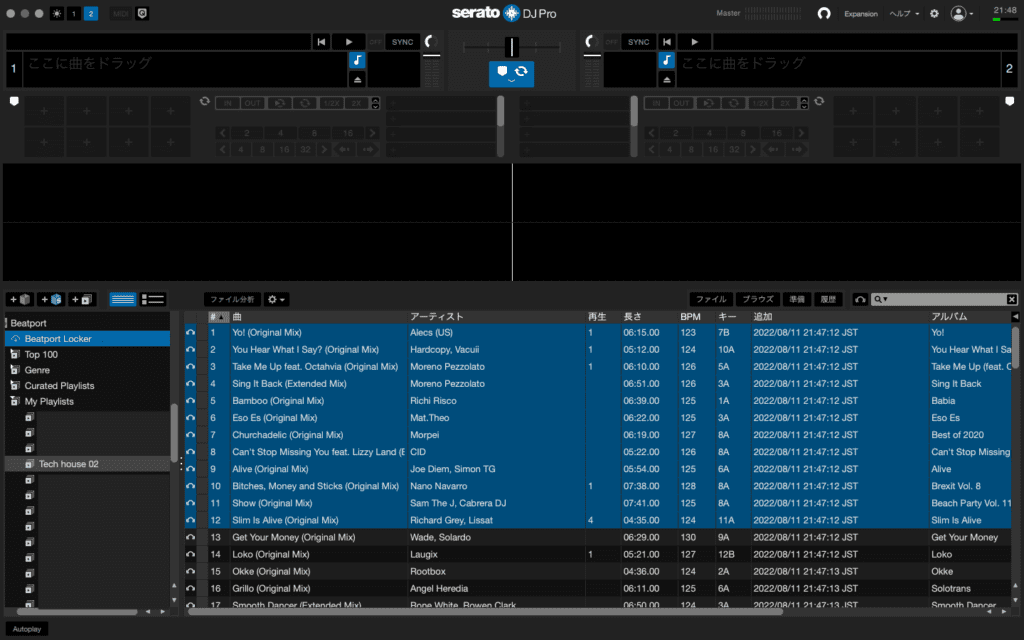This screenshot has height=640, width=1024.
Task: Open the MIDI assignment mode
Action: (120, 13)
